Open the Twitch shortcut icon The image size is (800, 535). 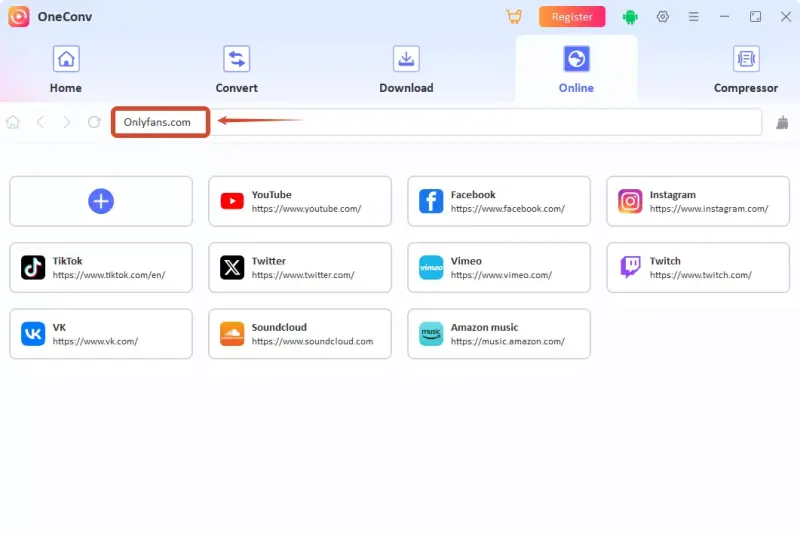coord(630,267)
